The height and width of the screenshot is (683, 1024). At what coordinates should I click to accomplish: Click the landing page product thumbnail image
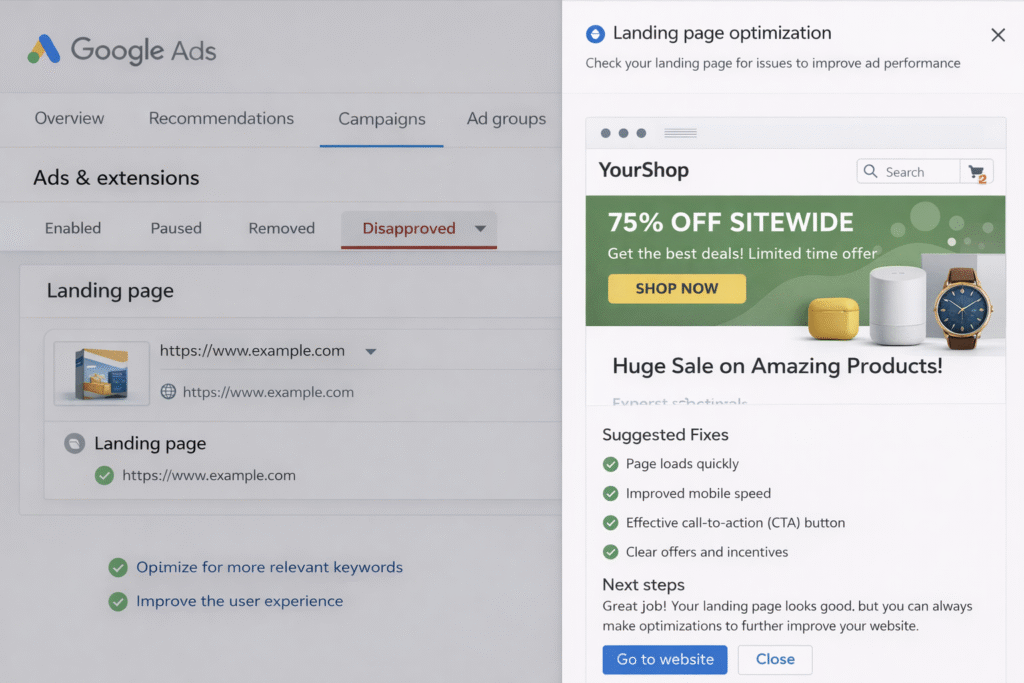coord(102,373)
